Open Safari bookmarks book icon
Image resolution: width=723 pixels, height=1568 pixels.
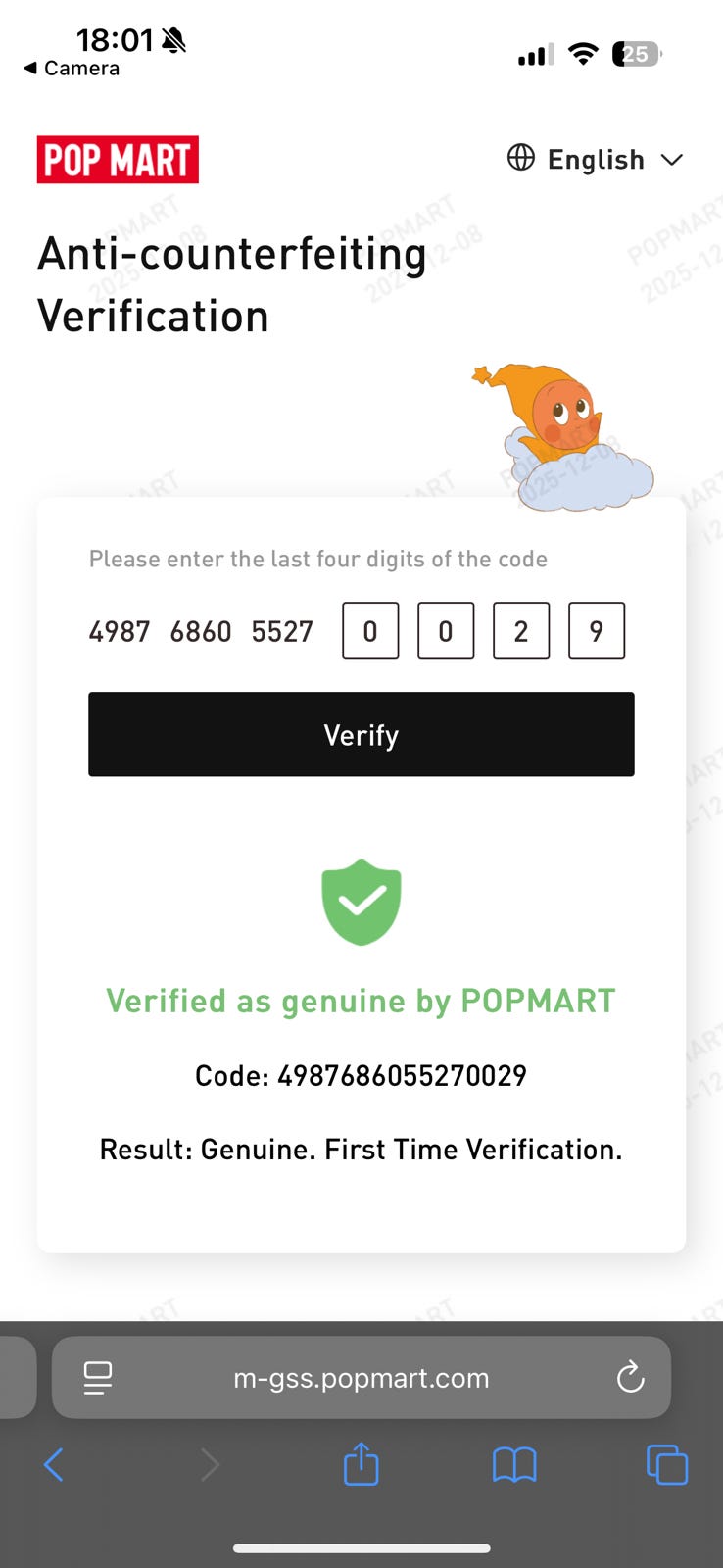click(x=514, y=1465)
